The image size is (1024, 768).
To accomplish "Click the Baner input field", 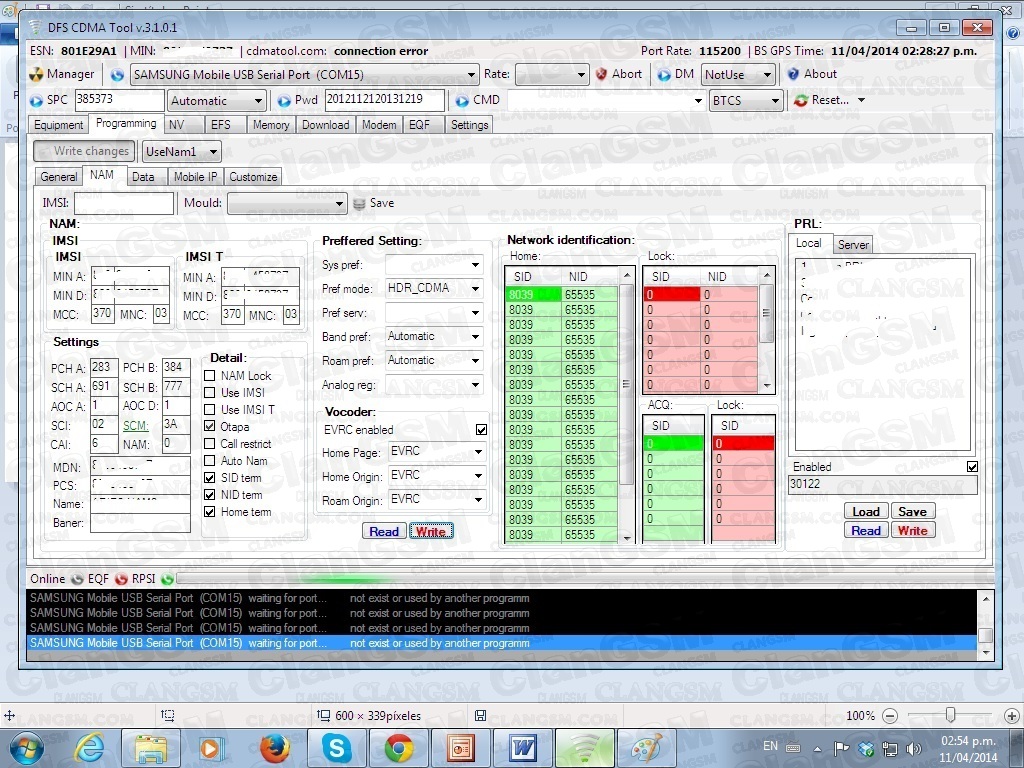I will coord(140,523).
